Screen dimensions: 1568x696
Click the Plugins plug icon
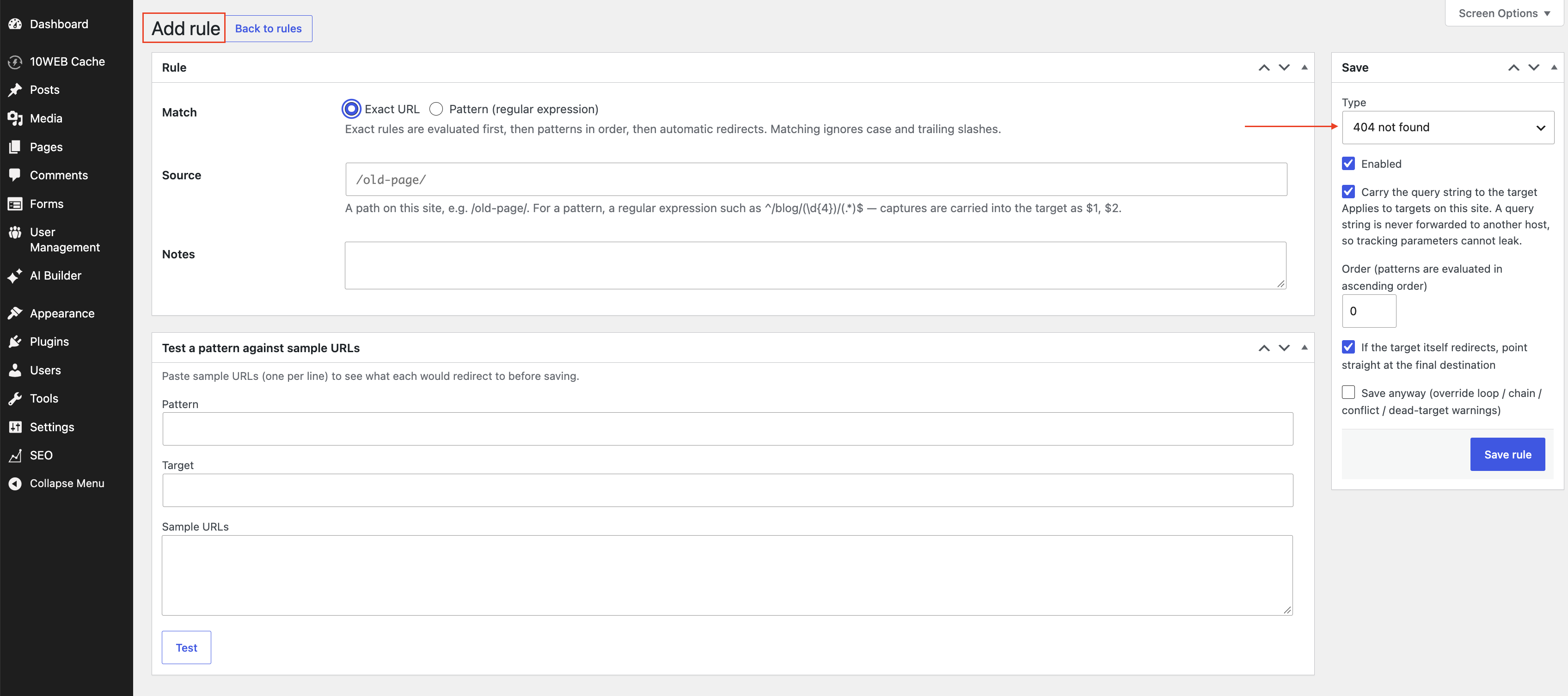pos(15,342)
